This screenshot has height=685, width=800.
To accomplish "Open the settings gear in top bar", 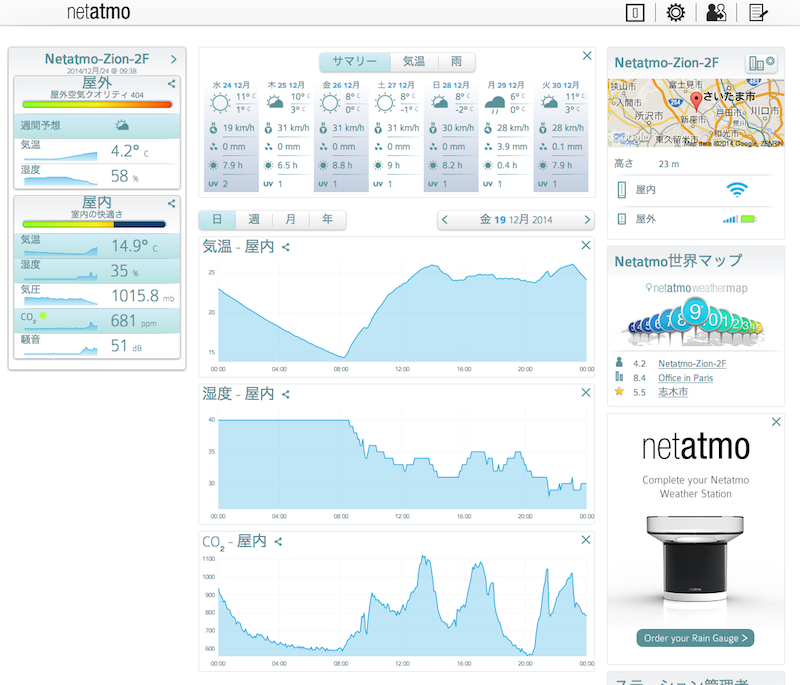I will coord(676,13).
